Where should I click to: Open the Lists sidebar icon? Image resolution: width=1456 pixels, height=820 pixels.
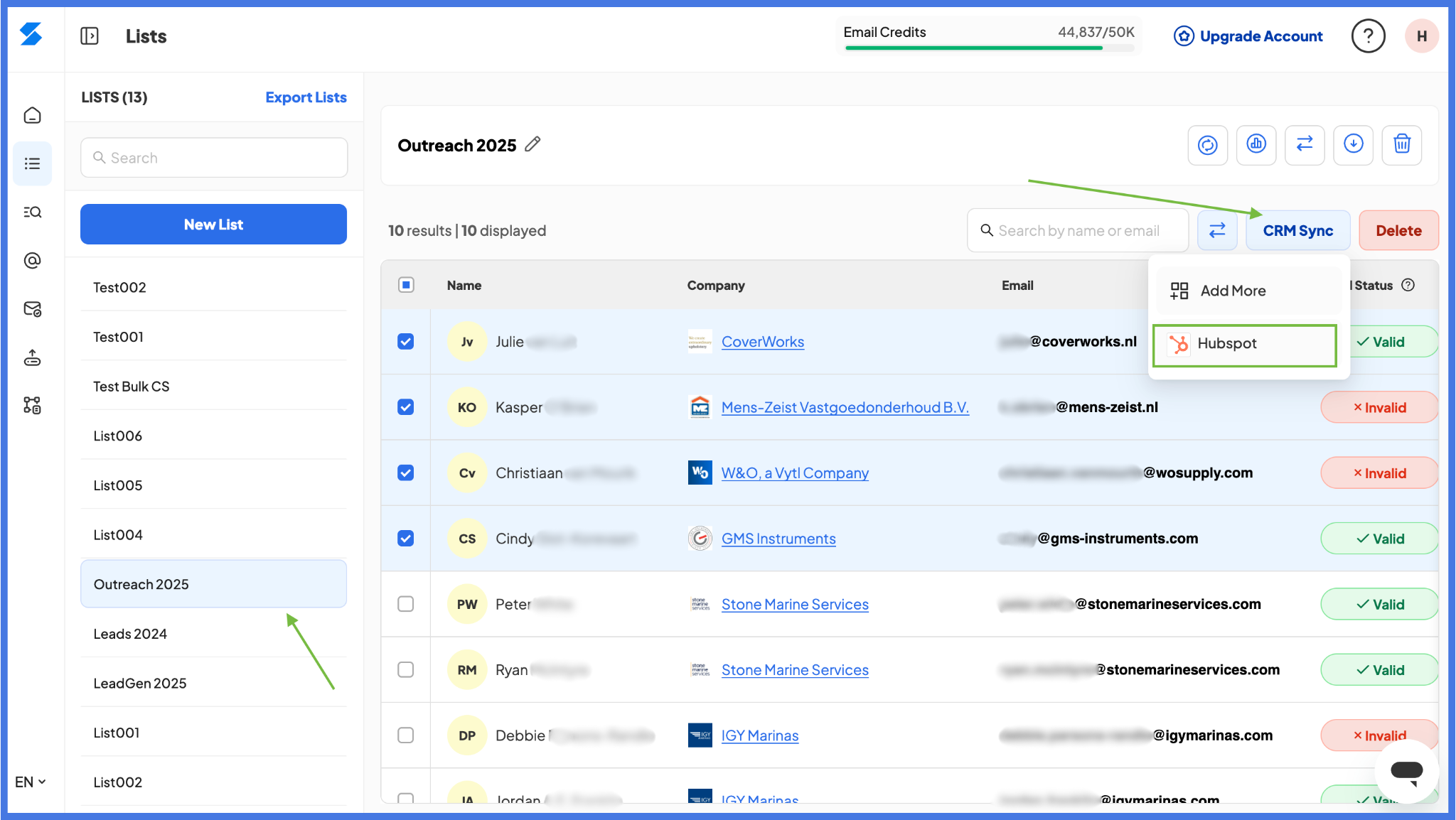pyautogui.click(x=32, y=163)
